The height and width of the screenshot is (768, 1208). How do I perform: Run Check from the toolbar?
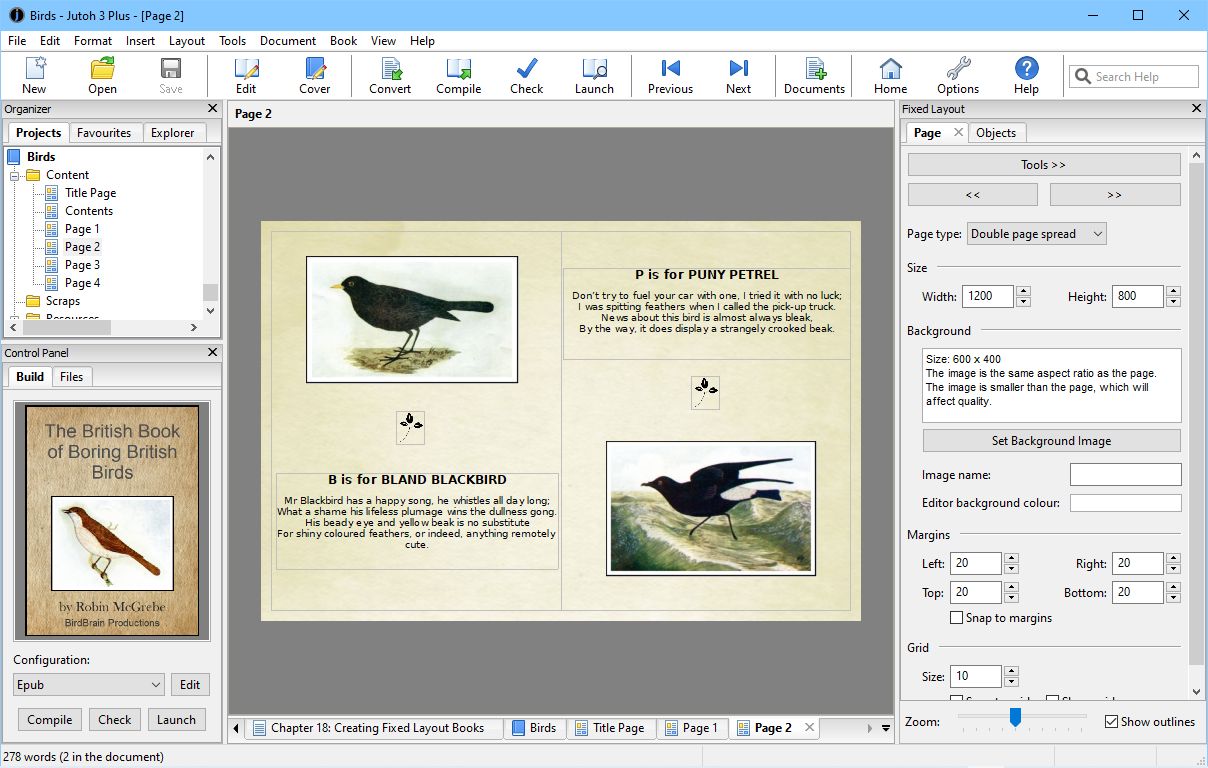point(526,76)
